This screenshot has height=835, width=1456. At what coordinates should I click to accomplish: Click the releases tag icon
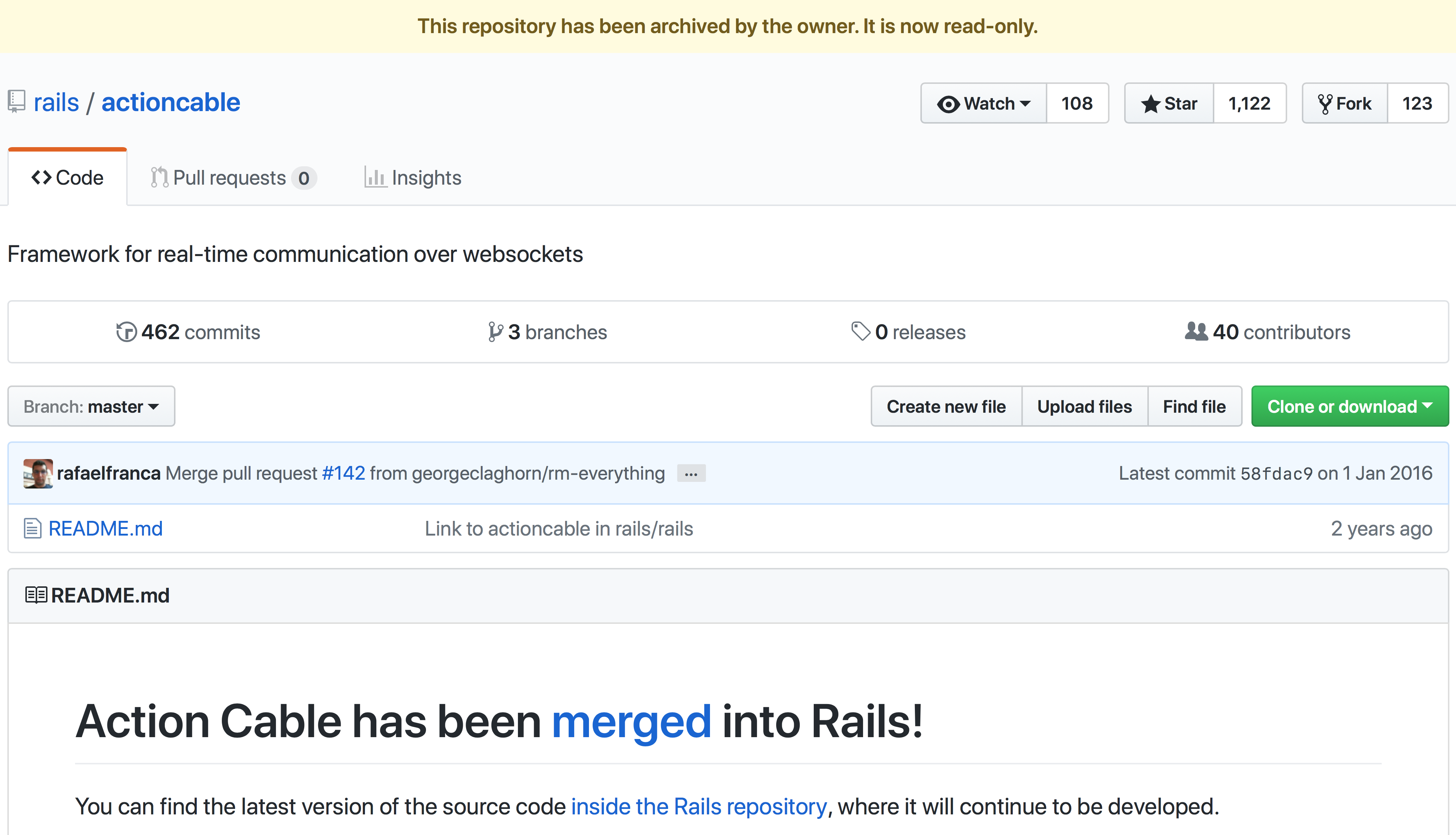pos(861,331)
